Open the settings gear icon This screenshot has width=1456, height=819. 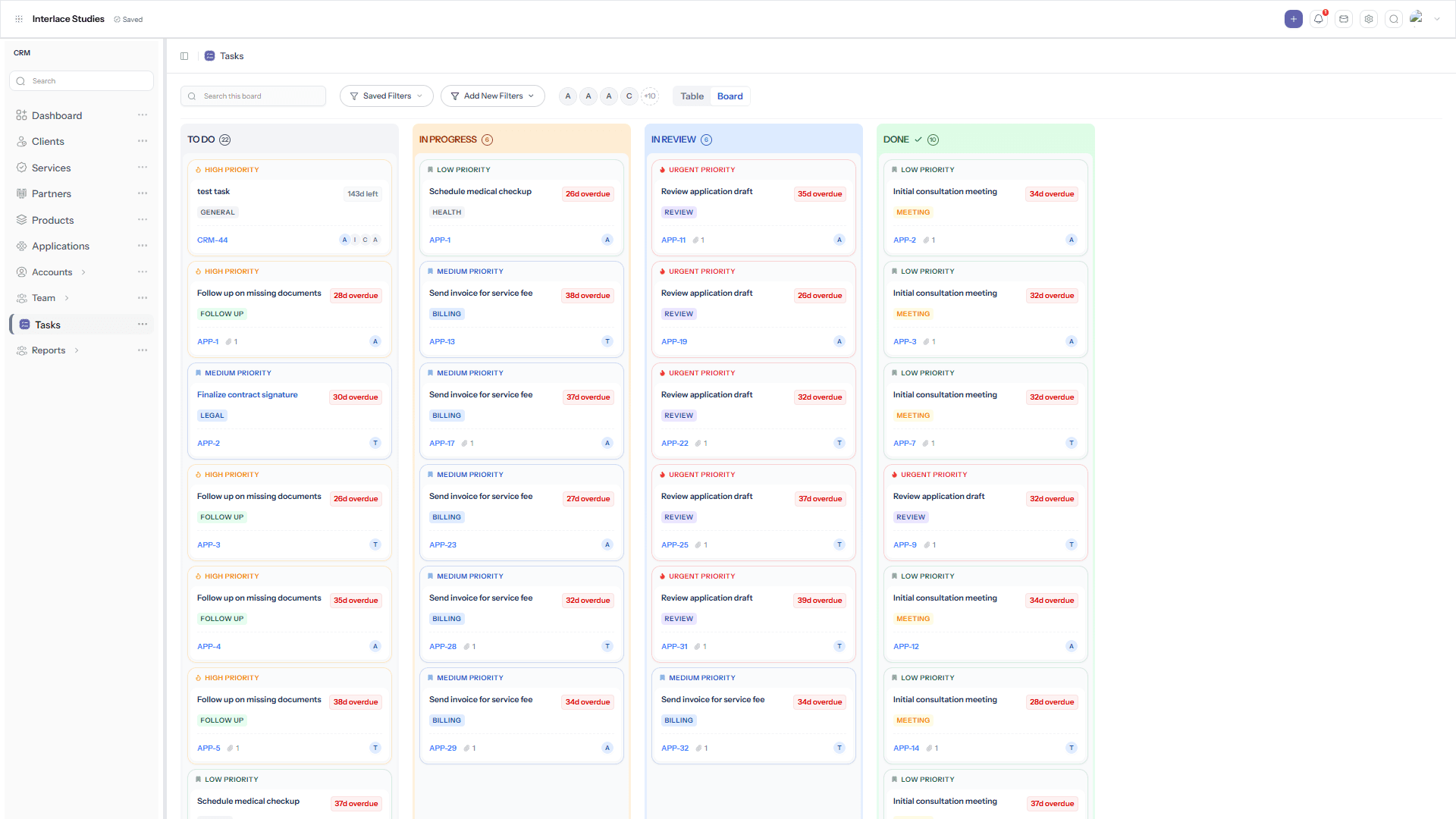pyautogui.click(x=1369, y=19)
